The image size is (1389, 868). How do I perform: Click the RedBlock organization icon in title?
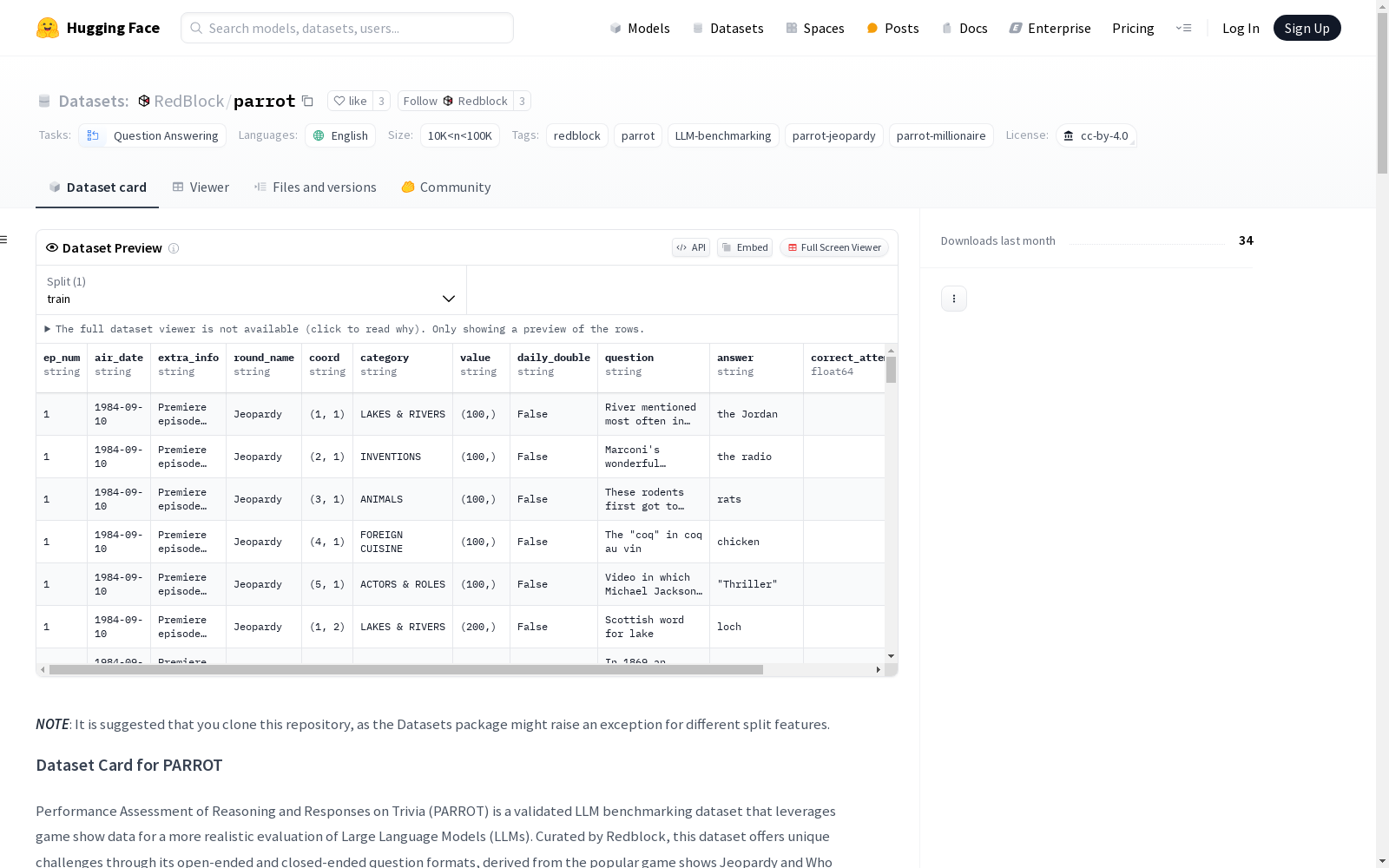pos(144,101)
